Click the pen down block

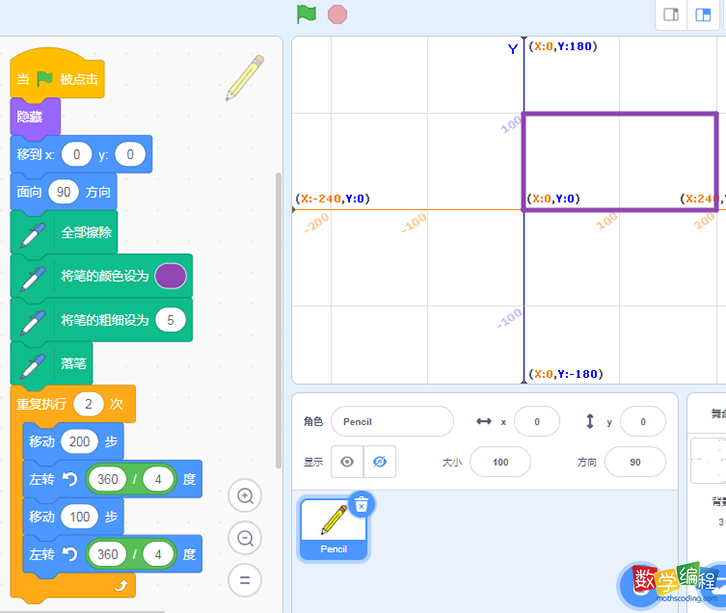click(x=73, y=364)
